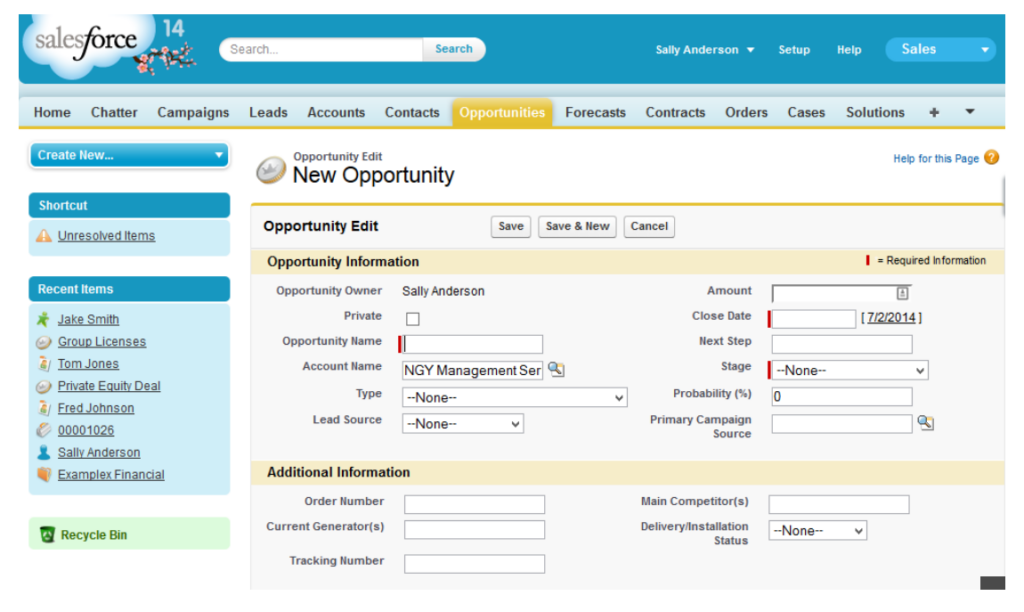Click the Unresolved Items warning icon
The image size is (1024, 612).
44,236
